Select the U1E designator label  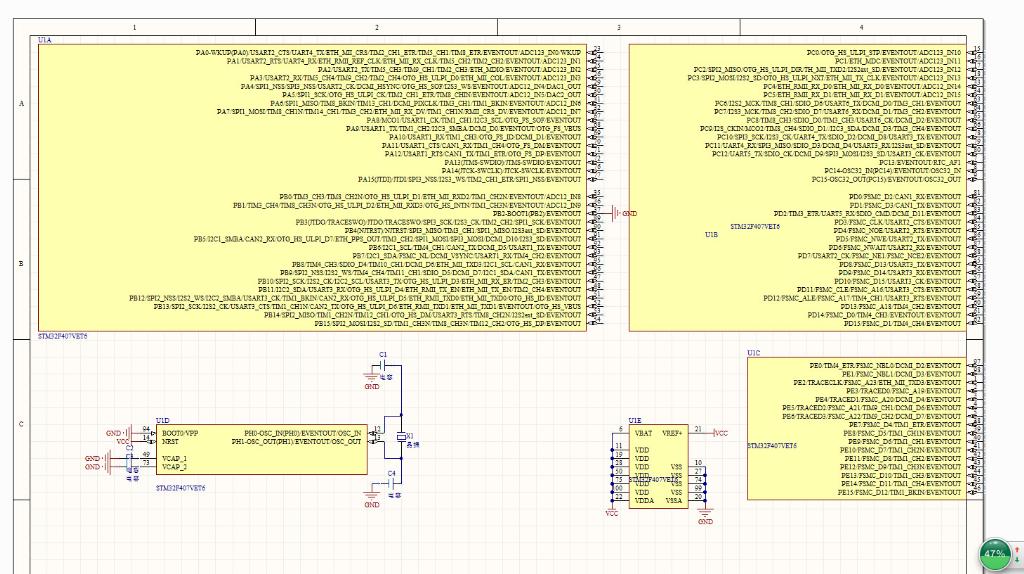tap(635, 421)
